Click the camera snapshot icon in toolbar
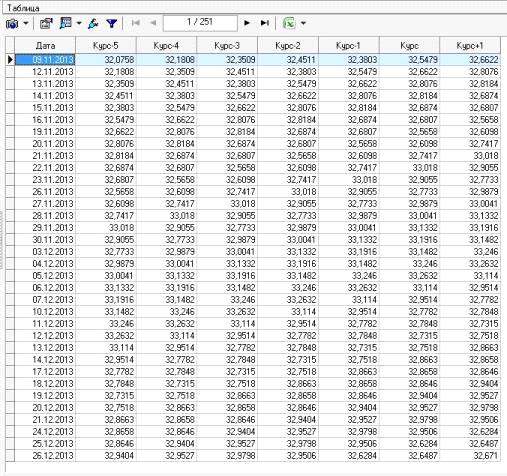This screenshot has height=476, width=507. coord(12,23)
